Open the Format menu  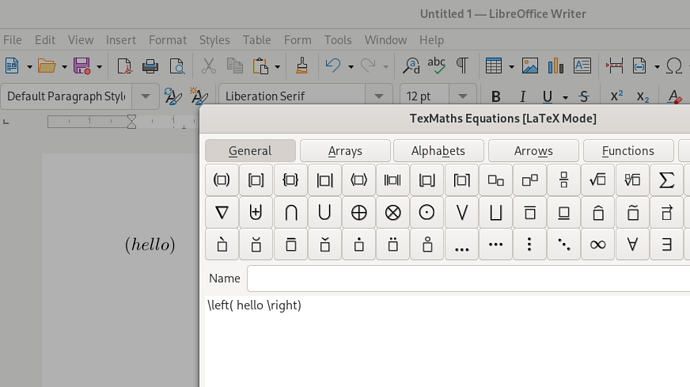168,40
